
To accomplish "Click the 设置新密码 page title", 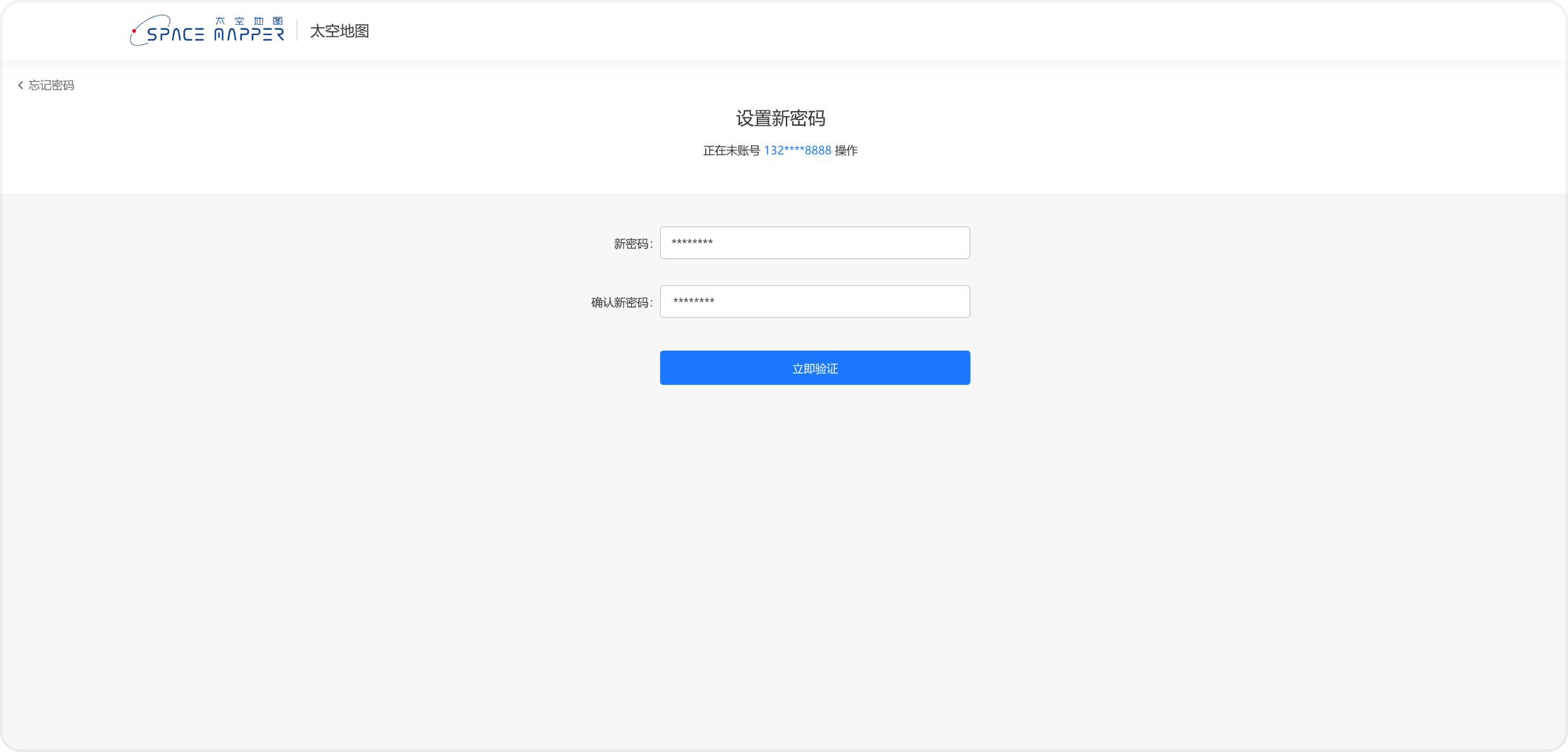I will point(782,118).
